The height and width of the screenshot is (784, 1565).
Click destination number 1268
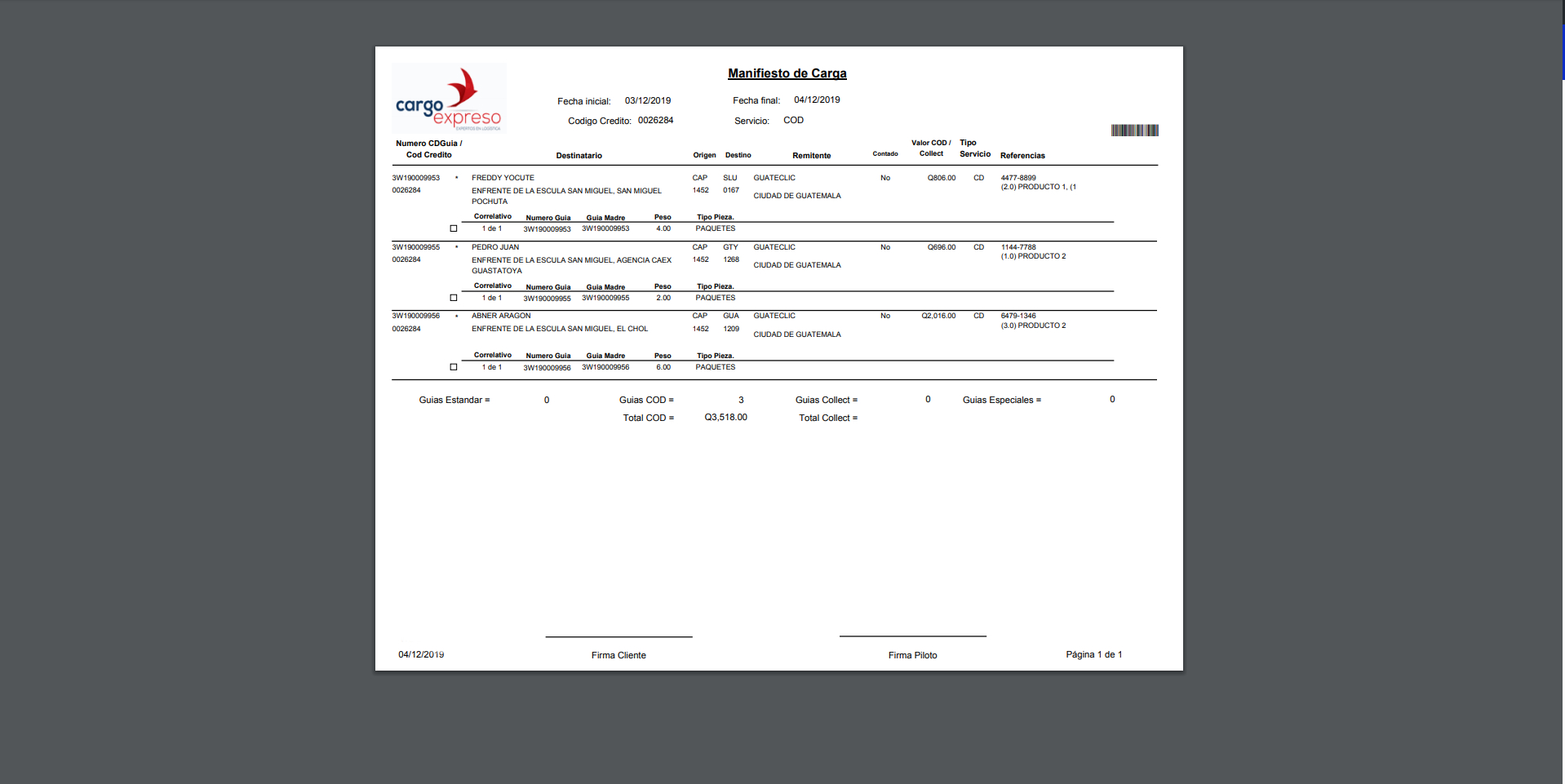pos(731,259)
